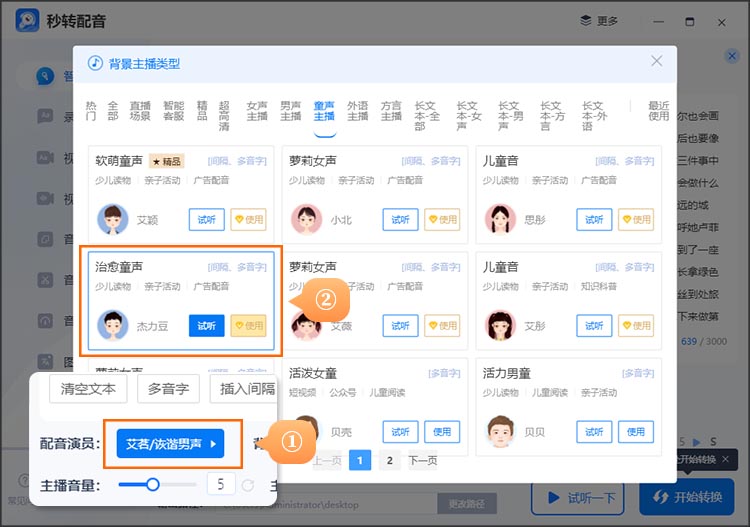This screenshot has width=750, height=527.
Task: Click the 多音字 tag on 活力男童
Action: [638, 373]
